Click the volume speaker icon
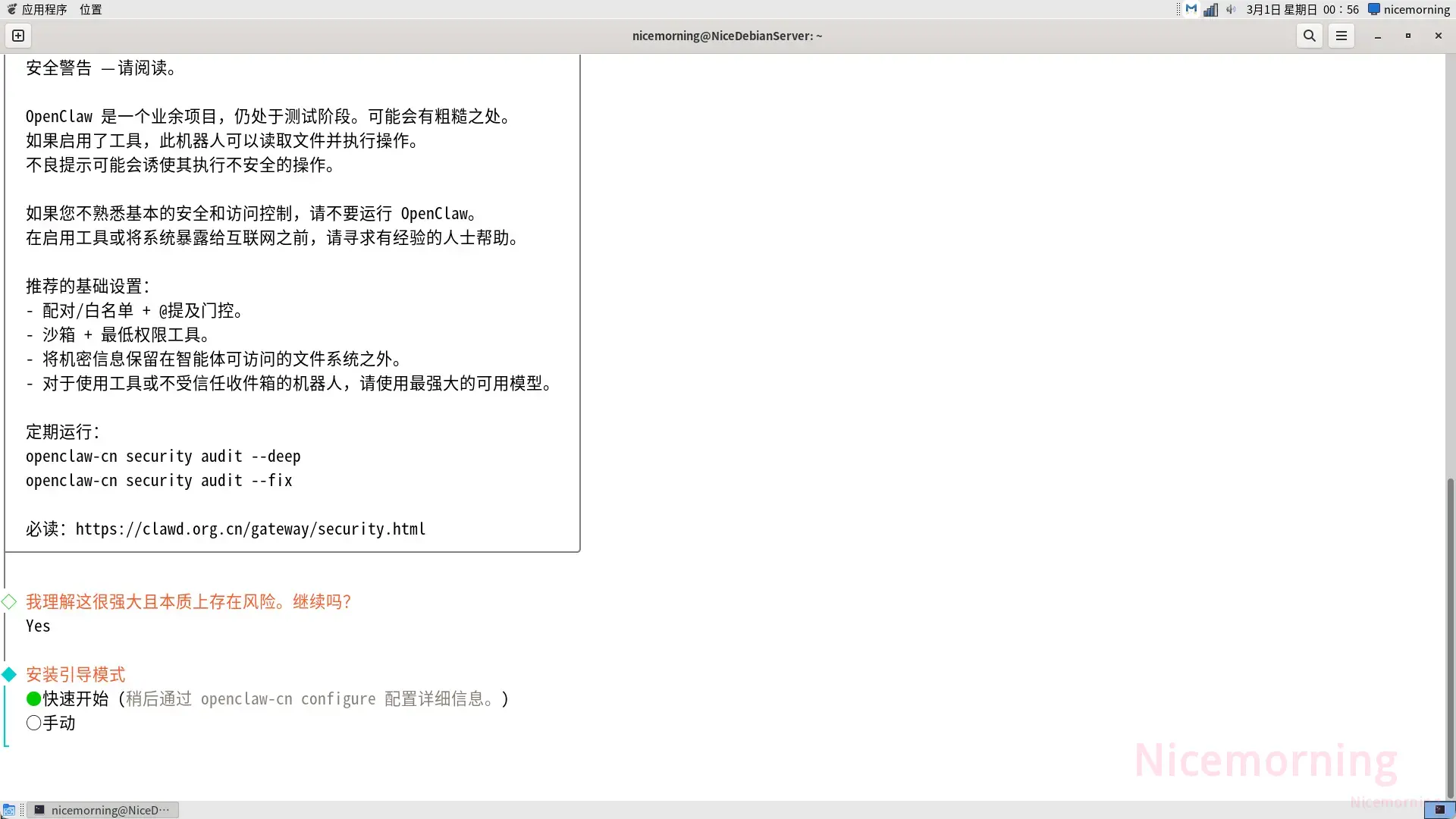This screenshot has height=819, width=1456. pos(1231,9)
